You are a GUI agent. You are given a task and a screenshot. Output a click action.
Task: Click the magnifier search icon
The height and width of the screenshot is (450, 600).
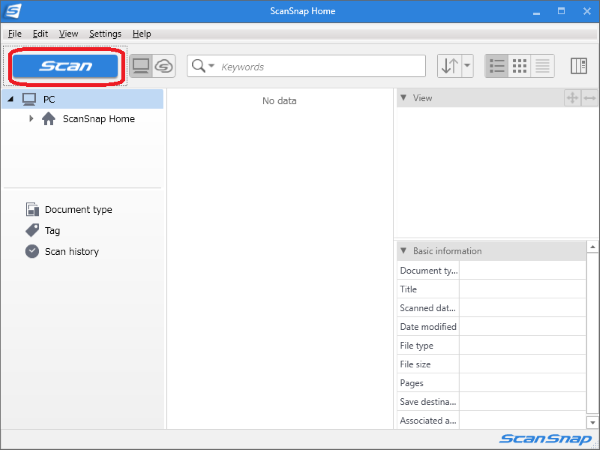[199, 66]
